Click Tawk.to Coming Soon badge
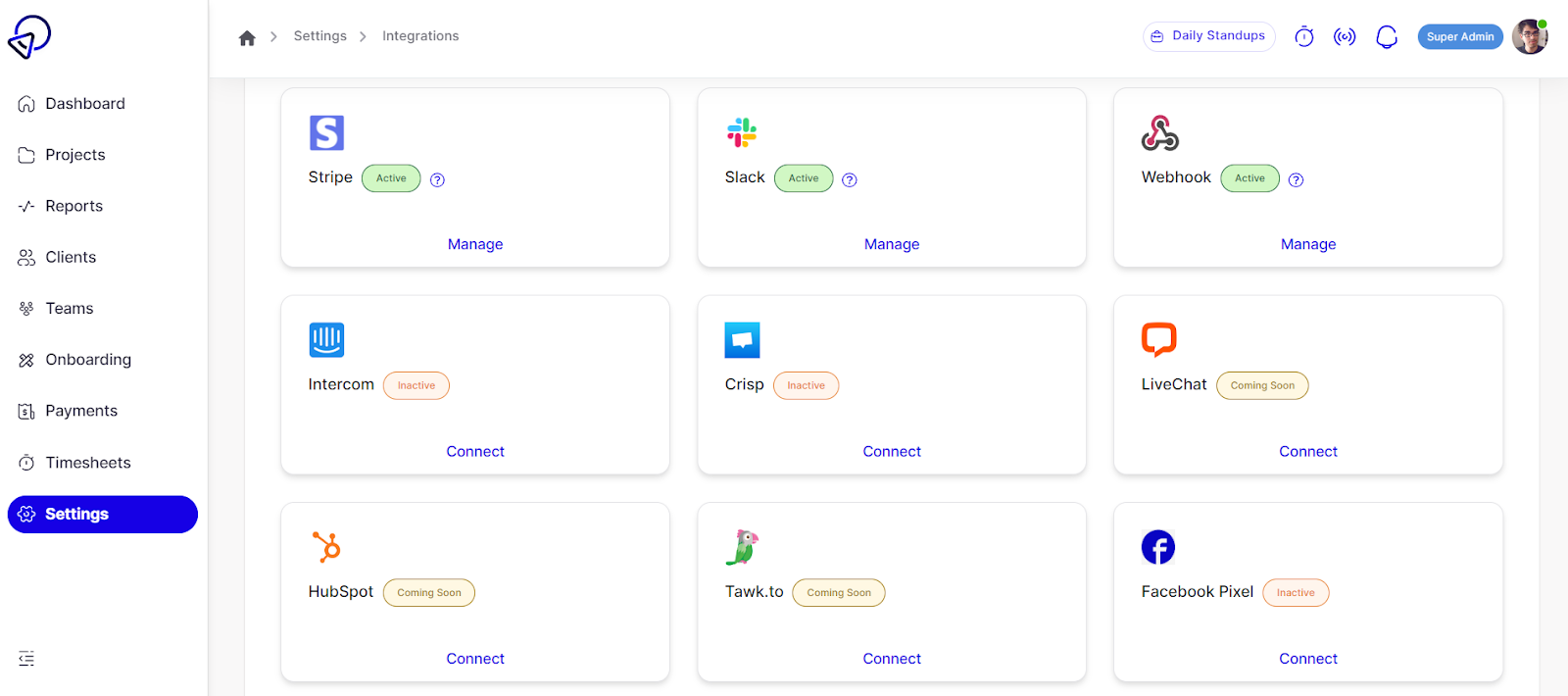 [839, 593]
